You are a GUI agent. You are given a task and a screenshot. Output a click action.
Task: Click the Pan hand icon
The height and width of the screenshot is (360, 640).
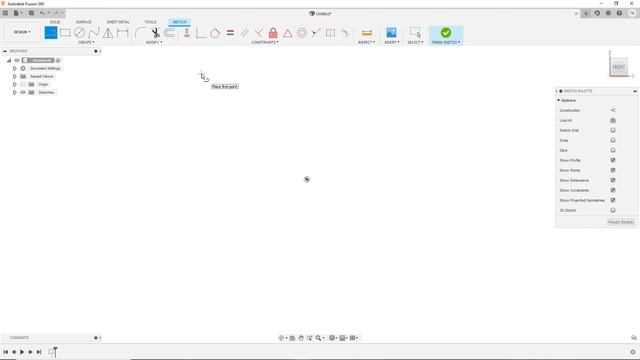(x=301, y=338)
